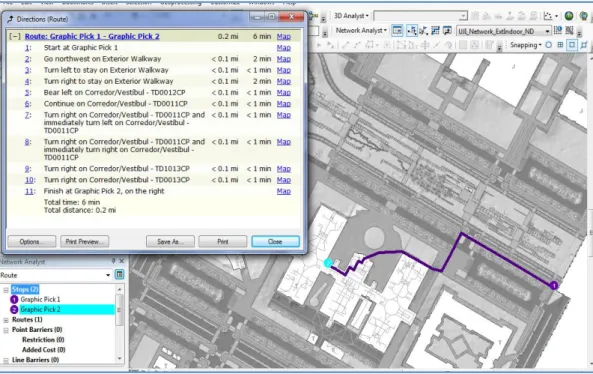Pin the Network Analyst panel with auto-hide icon
The image size is (593, 374).
click(x=113, y=261)
